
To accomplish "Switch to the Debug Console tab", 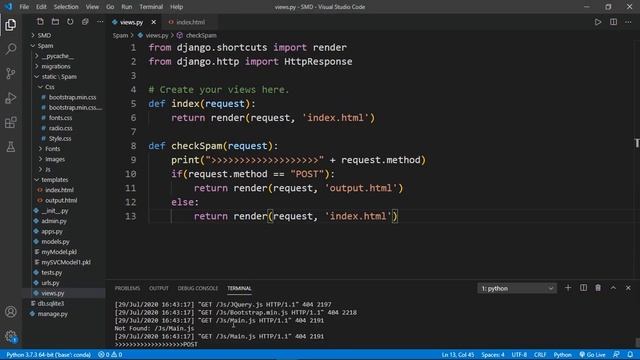I will click(x=198, y=288).
